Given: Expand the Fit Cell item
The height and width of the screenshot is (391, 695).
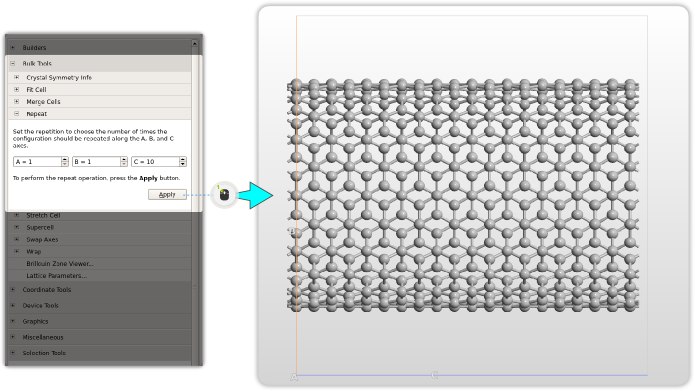Looking at the screenshot, I should (16, 90).
